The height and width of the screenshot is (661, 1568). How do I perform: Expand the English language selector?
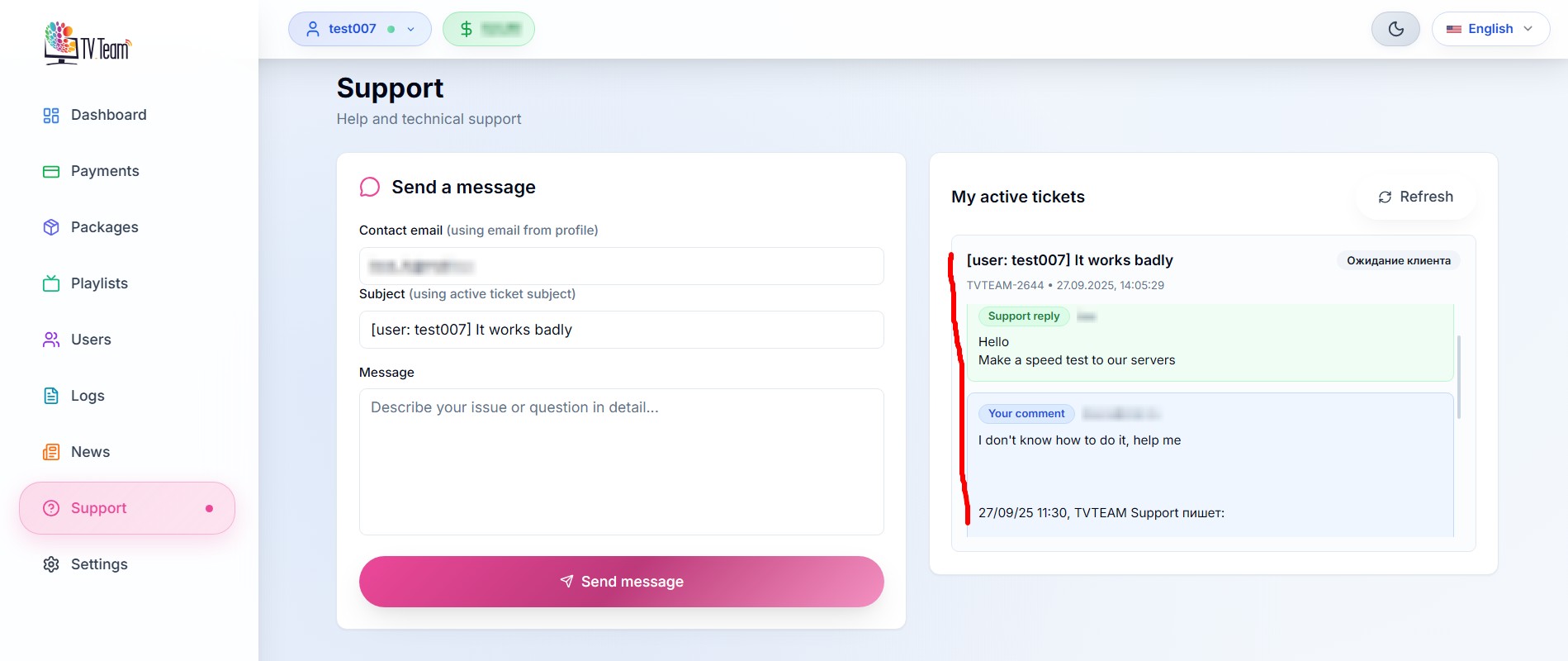tap(1490, 29)
